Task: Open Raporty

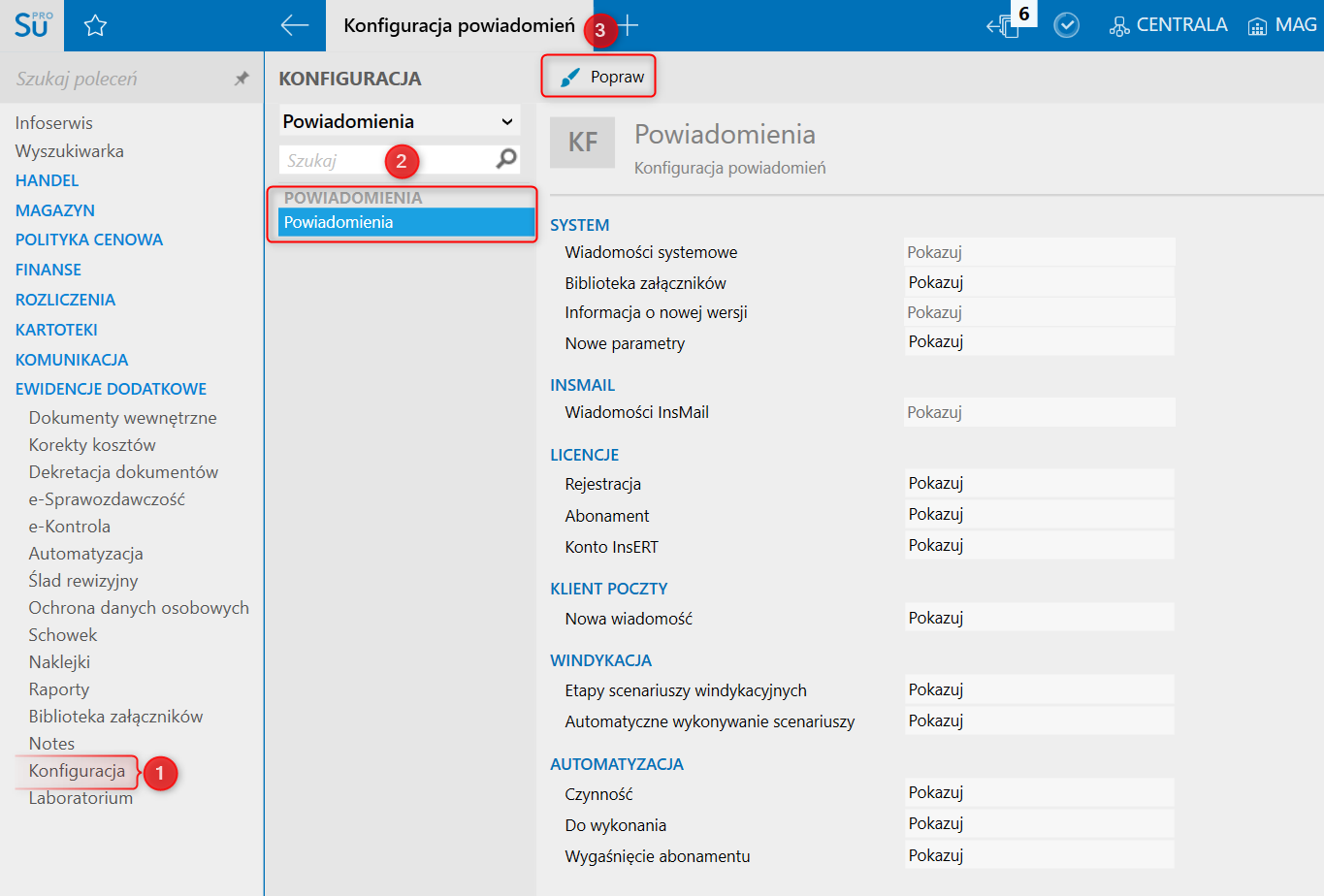Action: tap(59, 689)
